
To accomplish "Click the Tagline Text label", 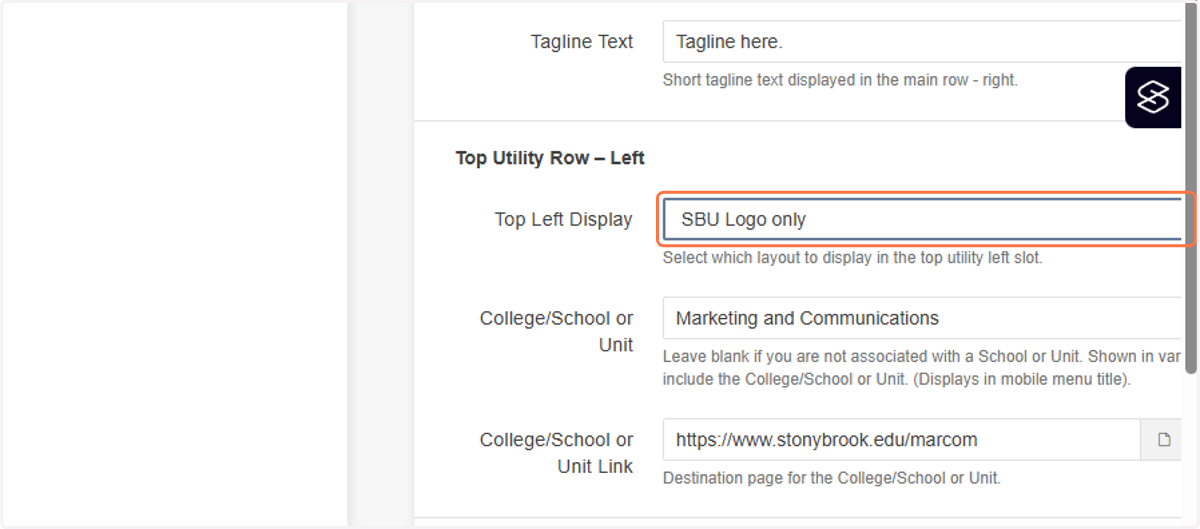I will (582, 42).
